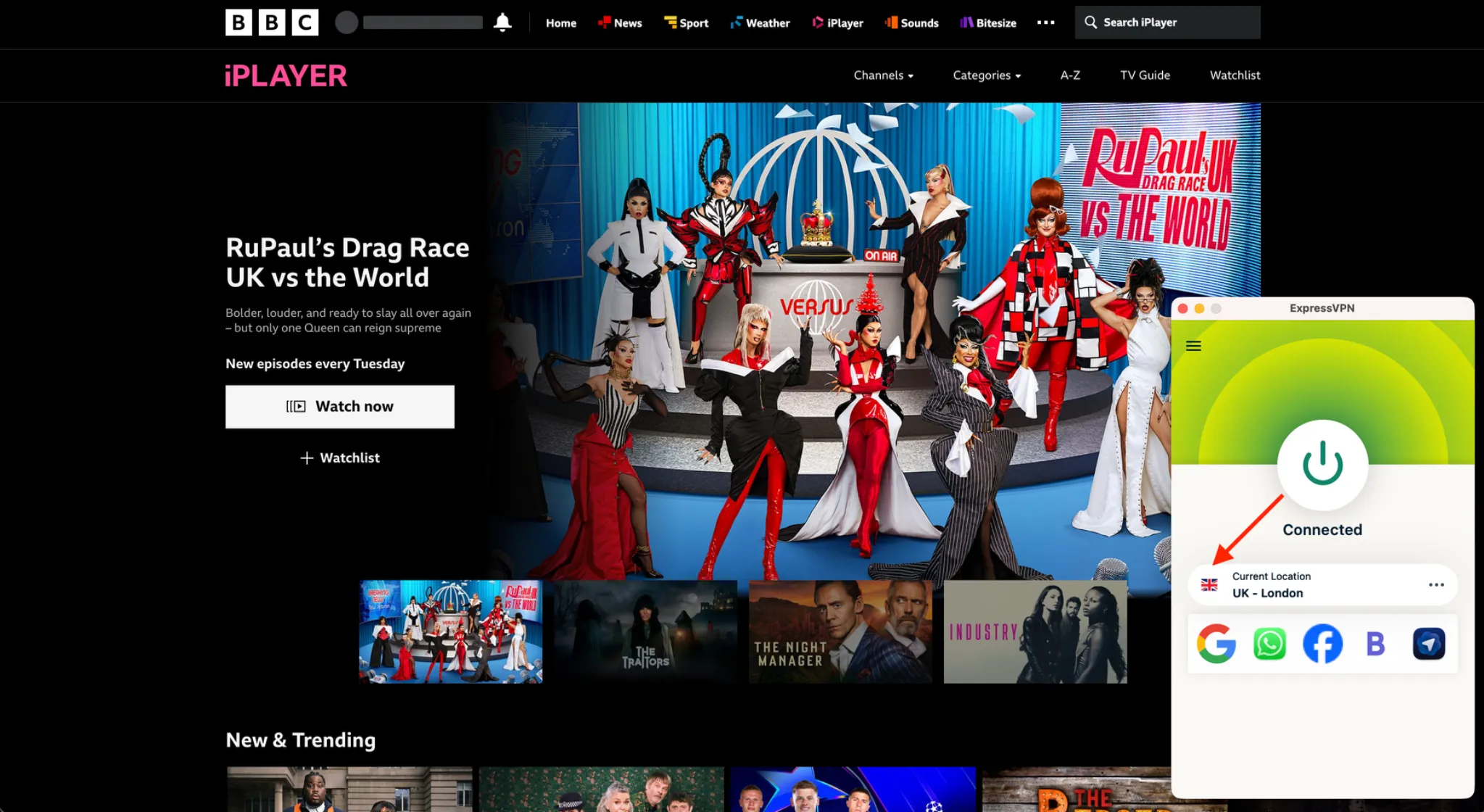
Task: Open The Traitors thumbnail
Action: click(644, 631)
